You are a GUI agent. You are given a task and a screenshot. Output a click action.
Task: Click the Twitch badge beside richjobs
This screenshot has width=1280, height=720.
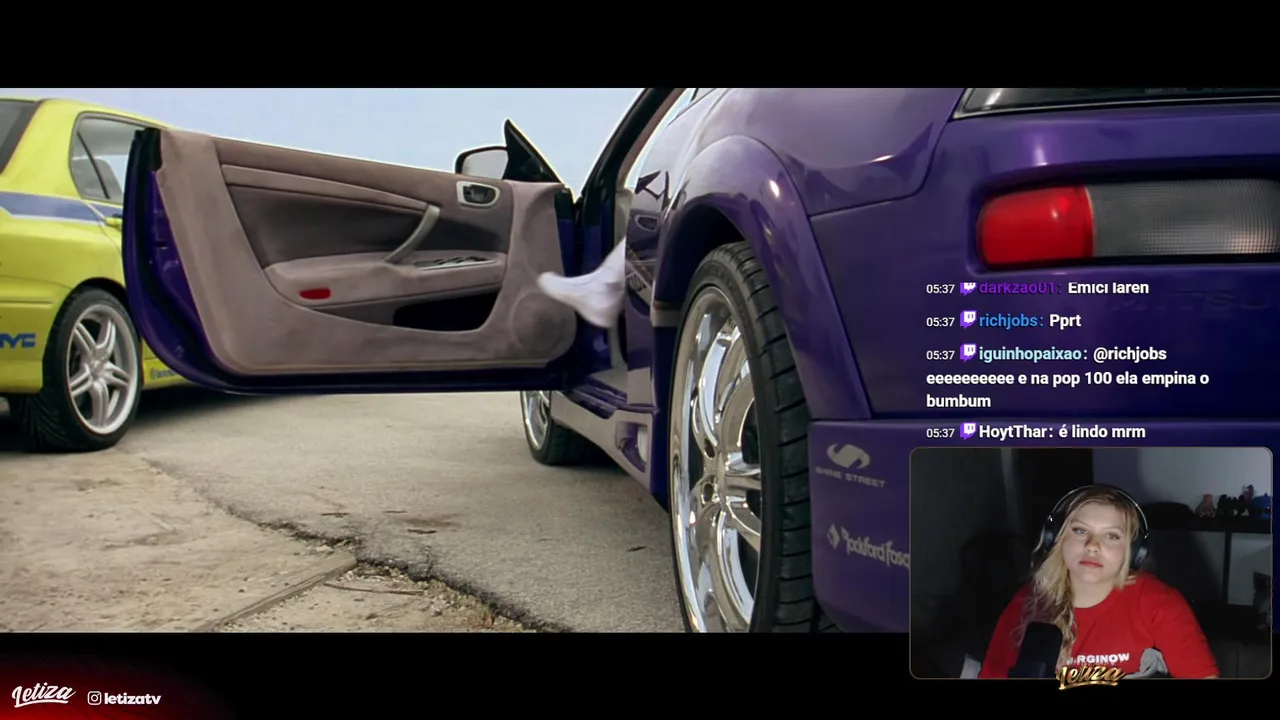pos(967,320)
